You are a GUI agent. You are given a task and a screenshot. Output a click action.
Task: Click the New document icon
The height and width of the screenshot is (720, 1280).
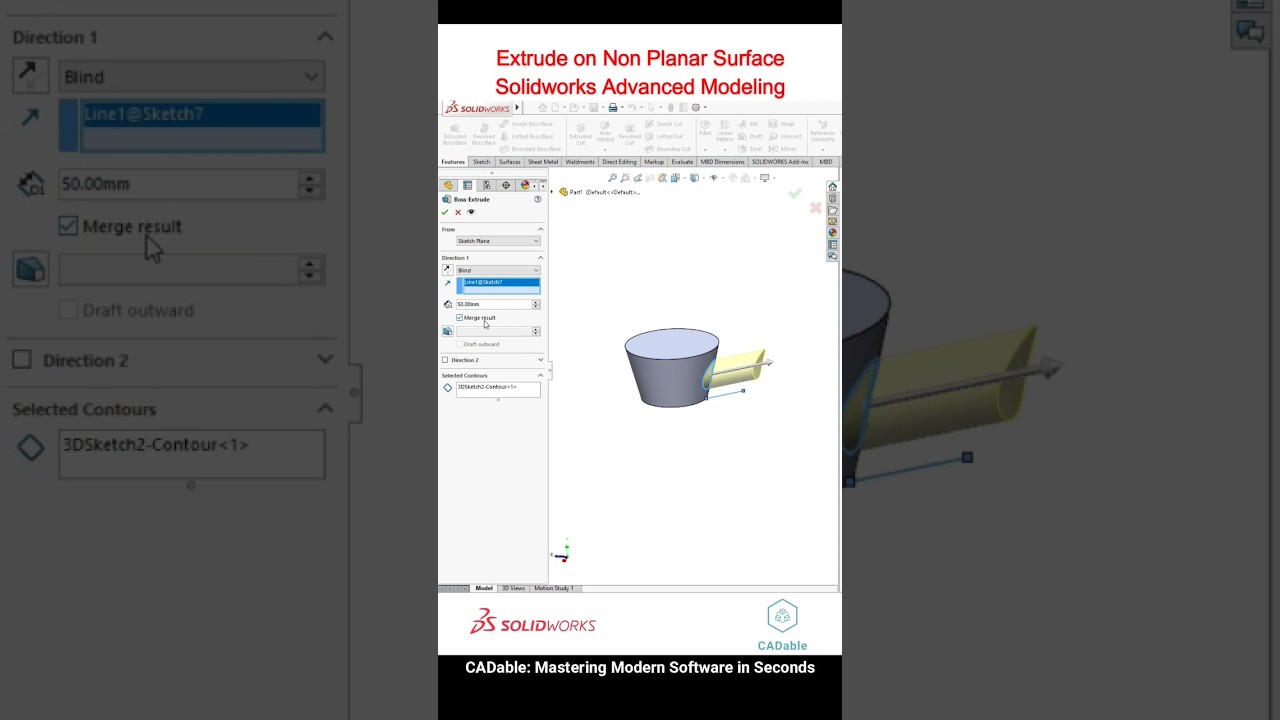[x=555, y=107]
